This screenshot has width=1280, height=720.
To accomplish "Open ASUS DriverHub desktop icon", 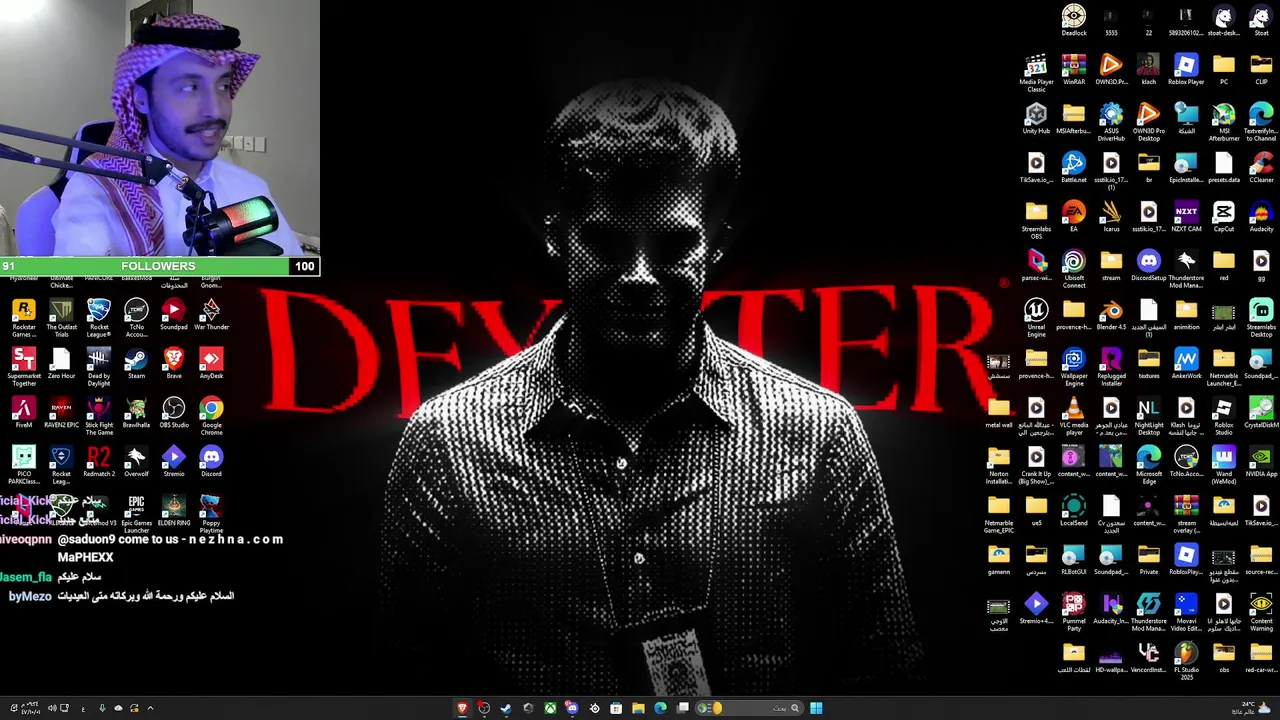I will (x=1111, y=122).
